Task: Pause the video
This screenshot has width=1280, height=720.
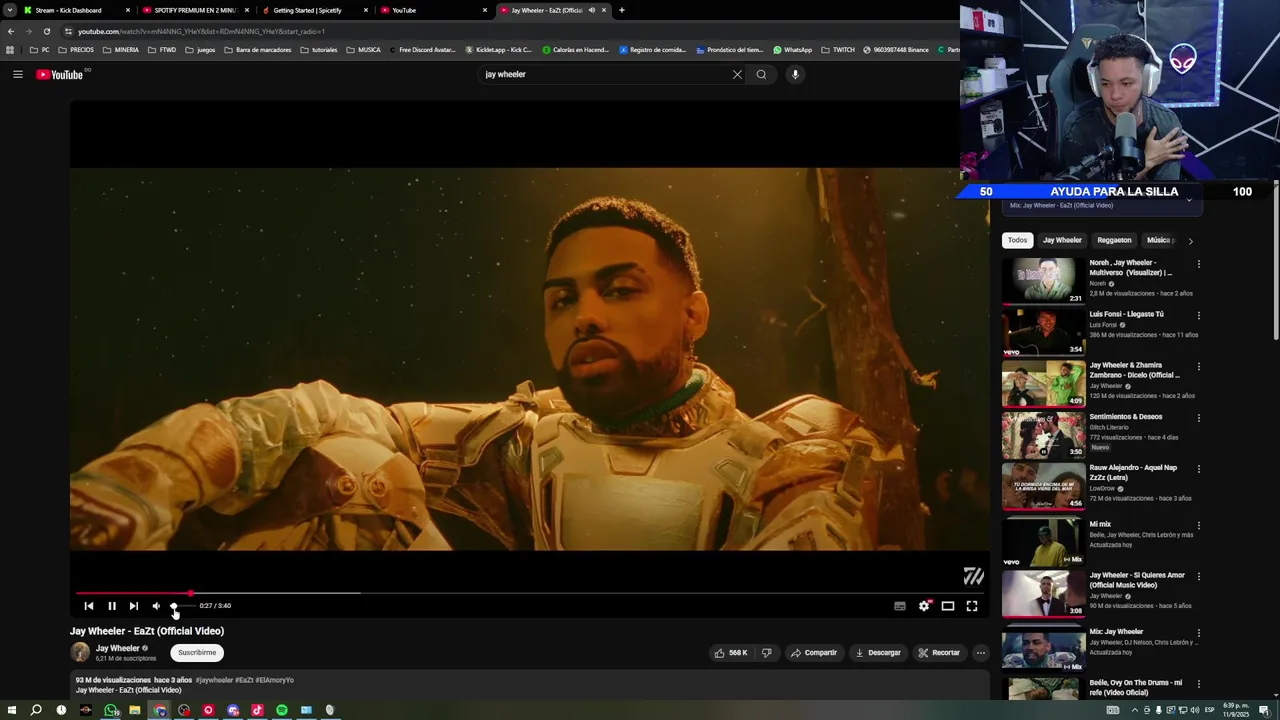Action: [112, 606]
